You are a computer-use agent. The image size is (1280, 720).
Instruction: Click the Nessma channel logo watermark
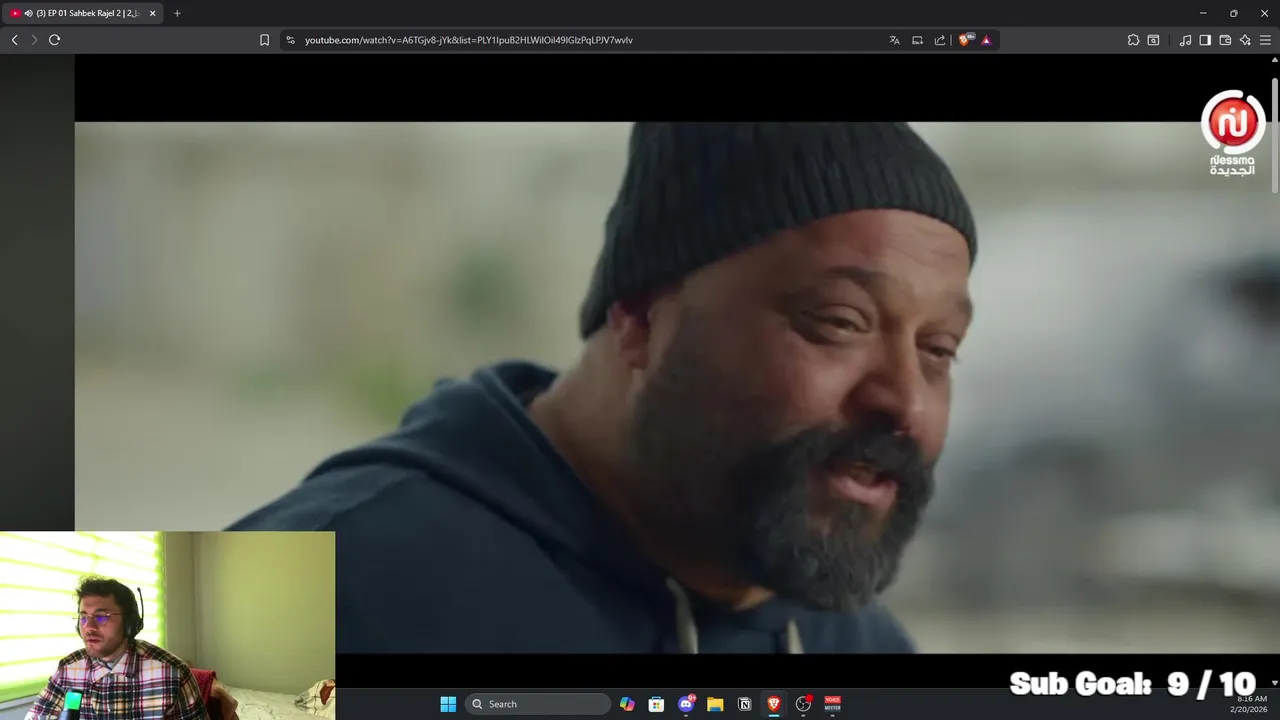1233,132
